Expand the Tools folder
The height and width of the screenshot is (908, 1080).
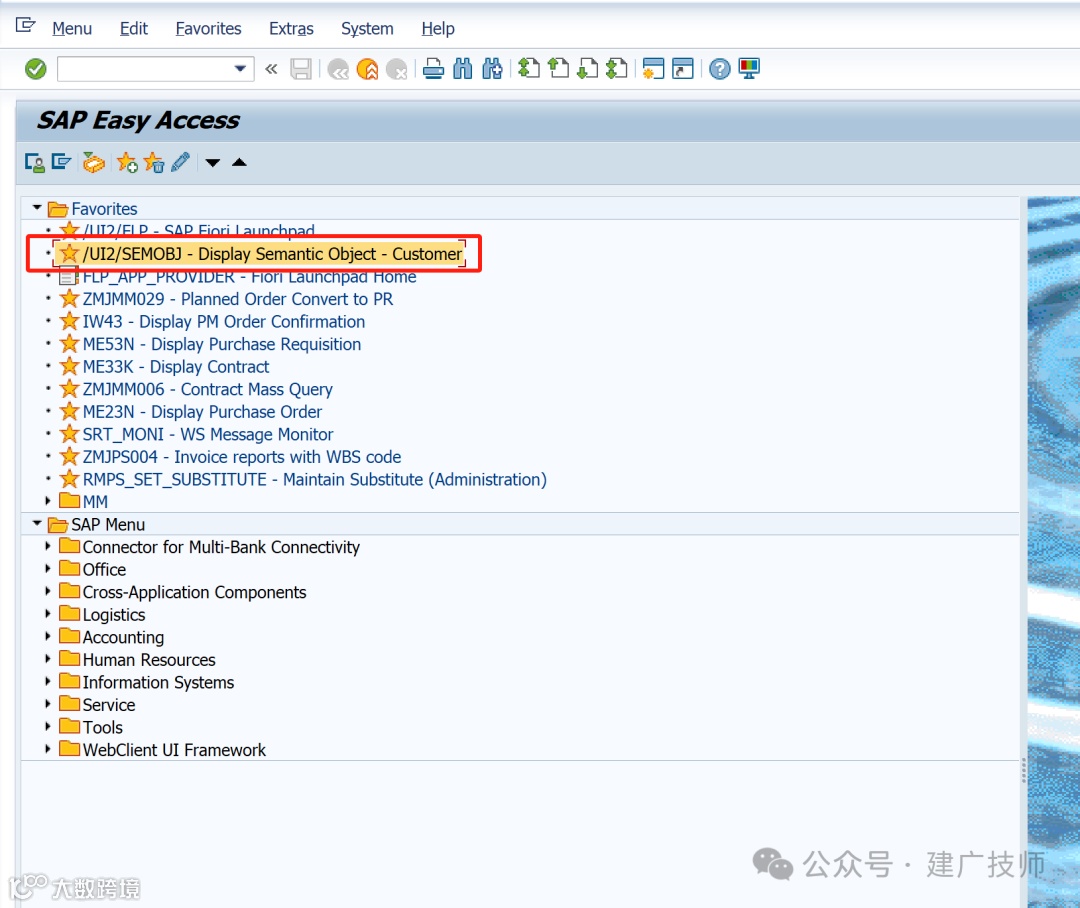(x=48, y=726)
